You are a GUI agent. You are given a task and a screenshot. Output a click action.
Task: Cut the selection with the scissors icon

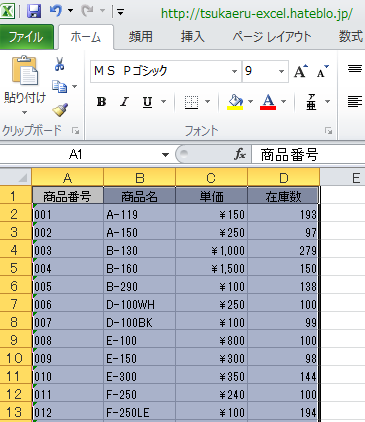[x=59, y=64]
